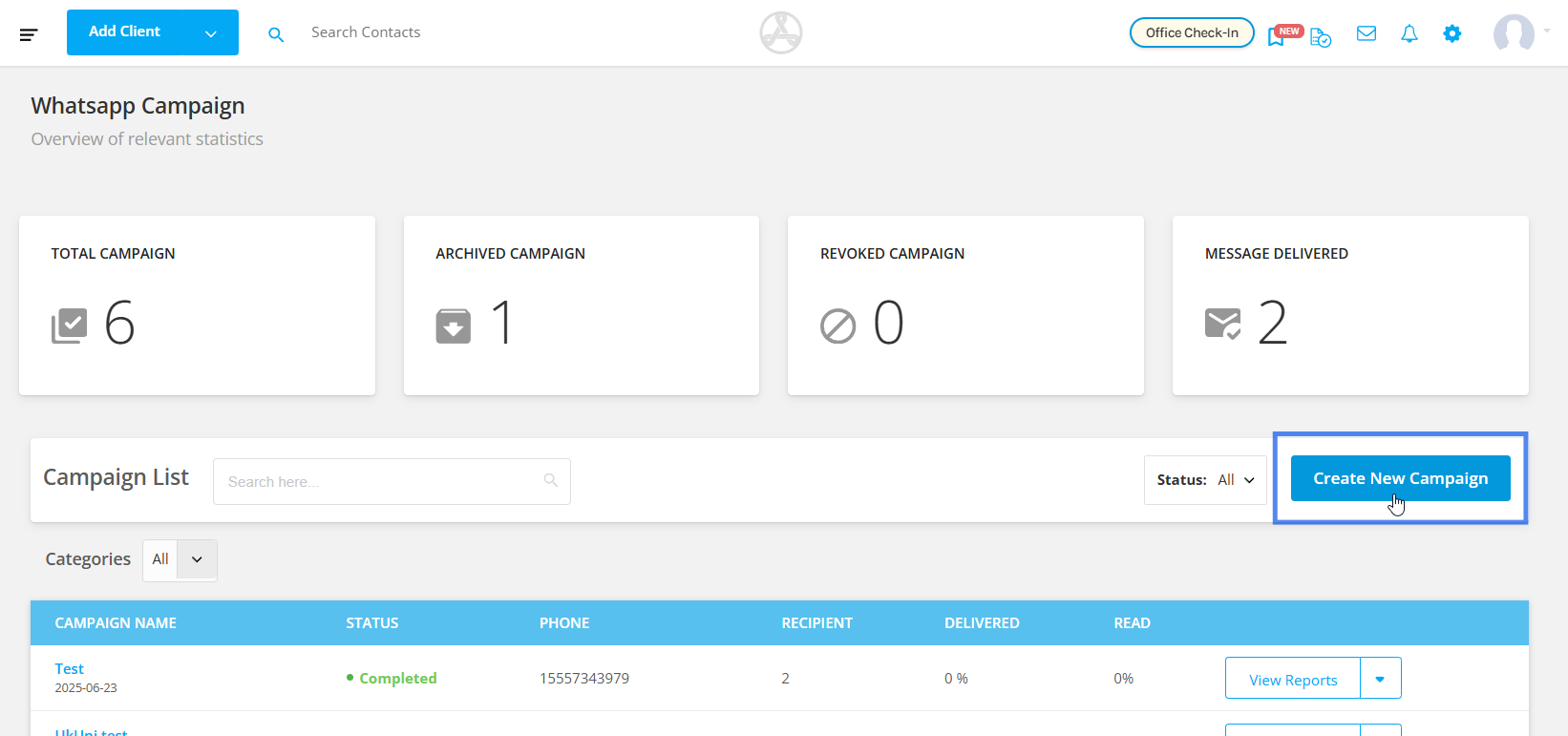Screen dimensions: 1568x736
Task: Focus the Search Contacts field
Action: [366, 32]
